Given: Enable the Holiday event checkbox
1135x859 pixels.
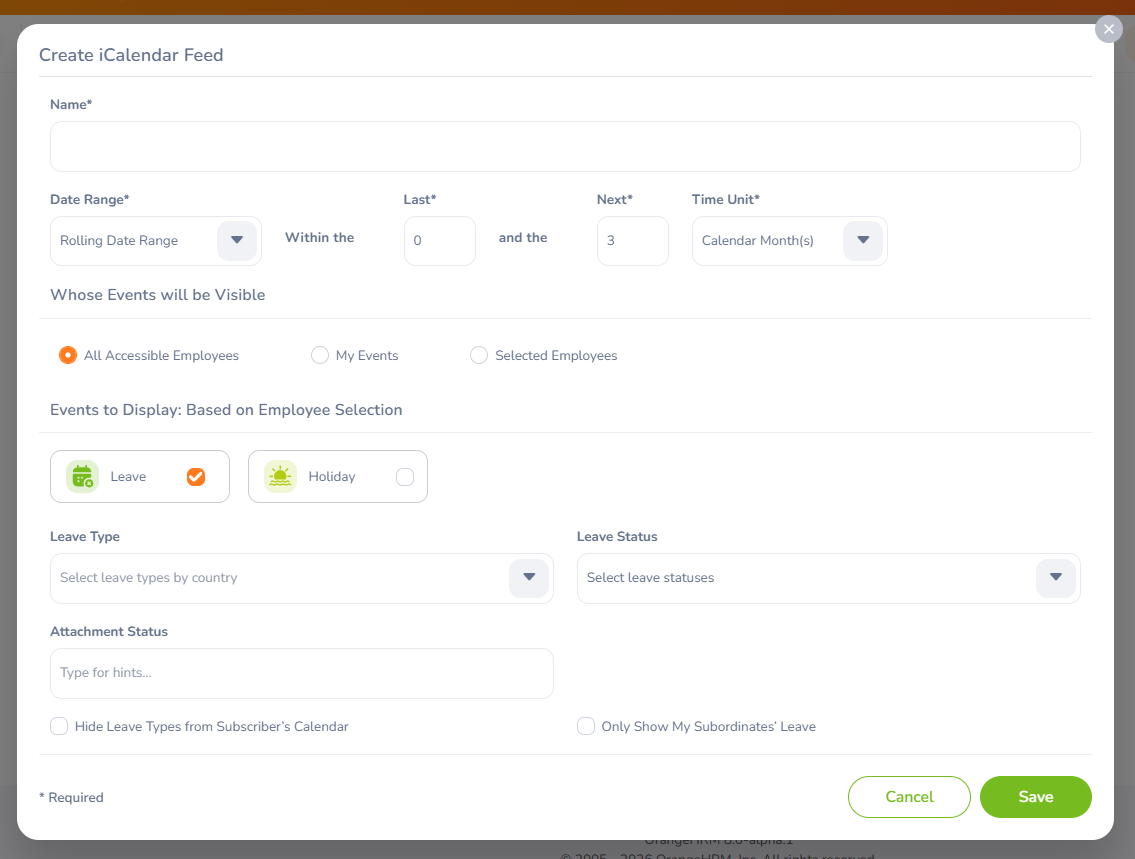Looking at the screenshot, I should tap(404, 477).
